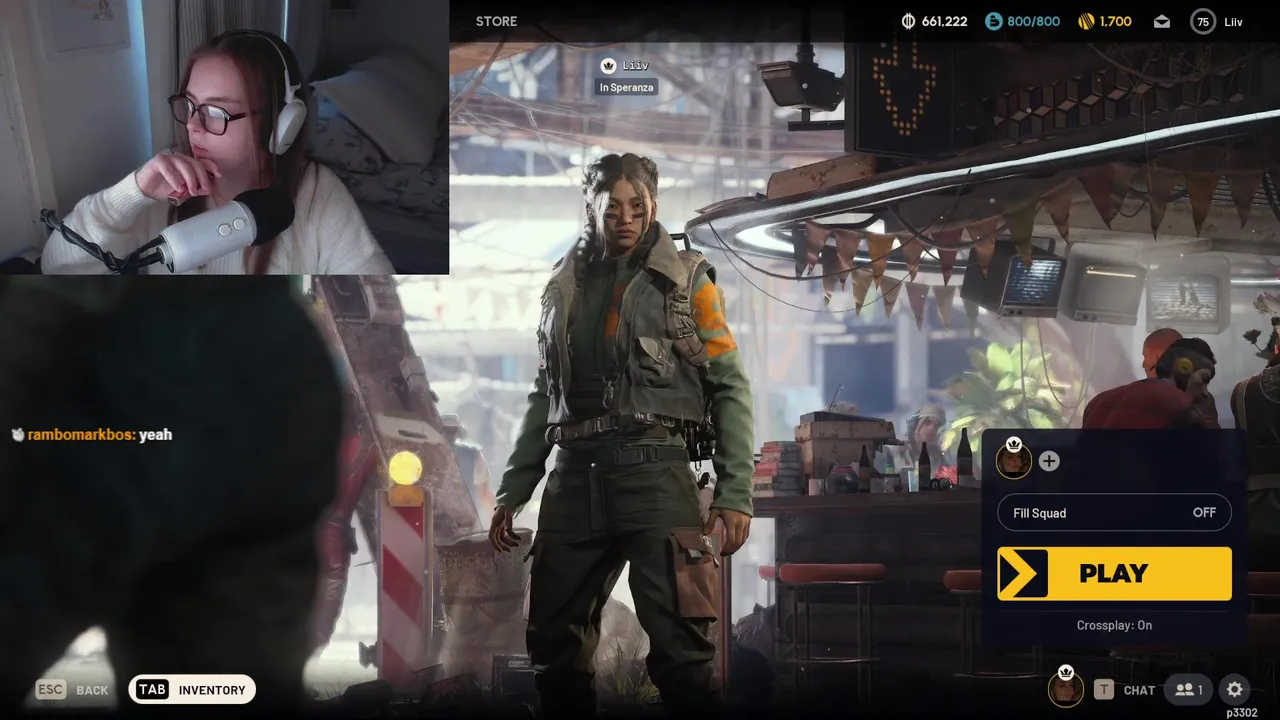This screenshot has width=1280, height=720.
Task: Open the Liiv profile name
Action: (x=1234, y=21)
